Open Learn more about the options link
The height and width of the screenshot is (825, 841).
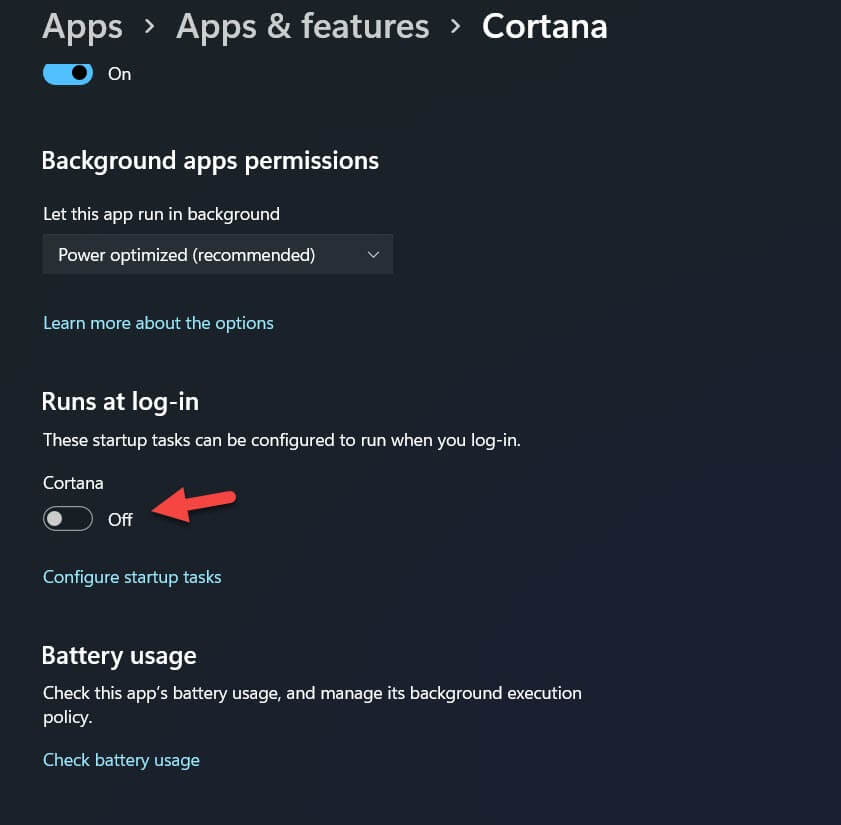point(158,323)
